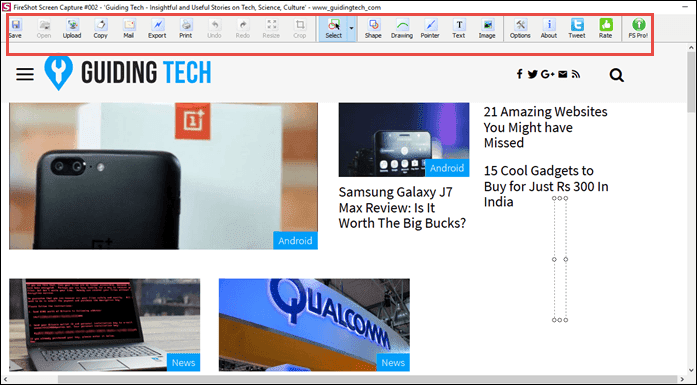Click the Undo toolbar icon
Image resolution: width=697 pixels, height=385 pixels.
pos(214,28)
